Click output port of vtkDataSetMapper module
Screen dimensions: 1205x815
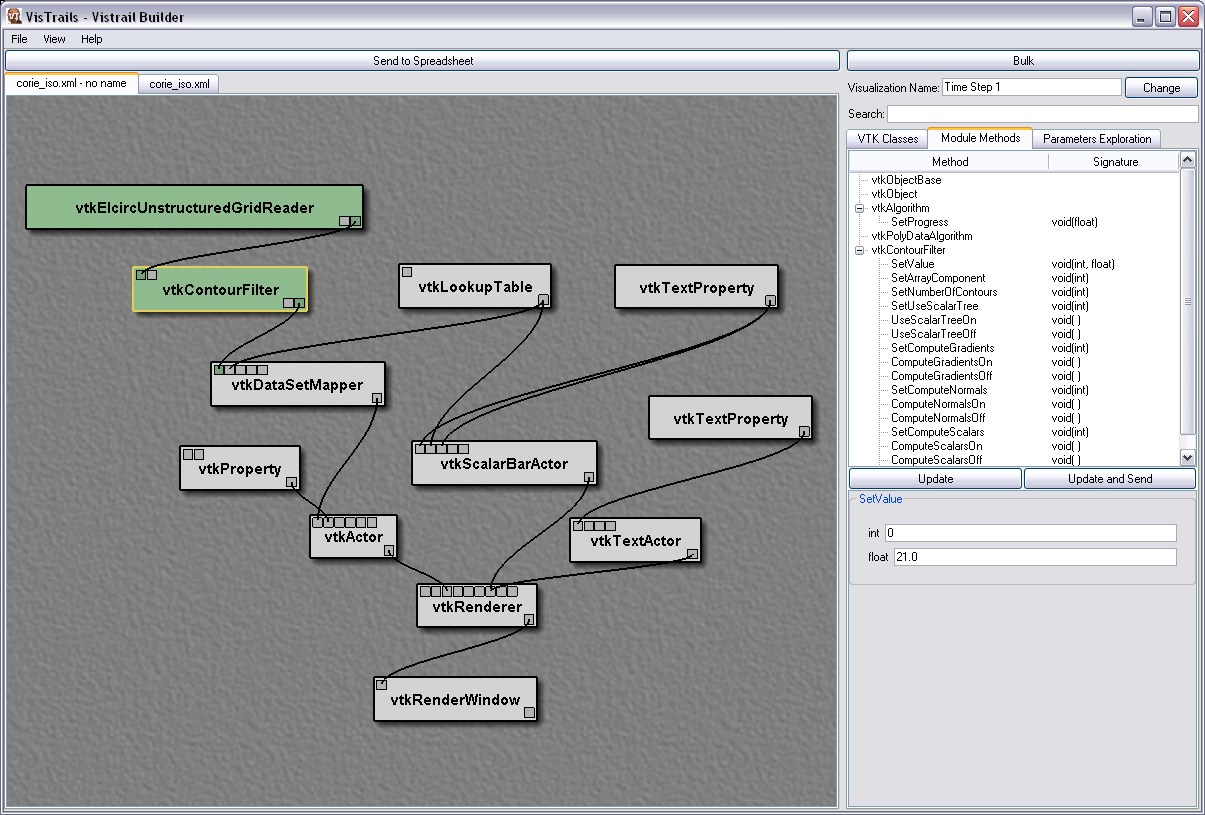coord(377,398)
